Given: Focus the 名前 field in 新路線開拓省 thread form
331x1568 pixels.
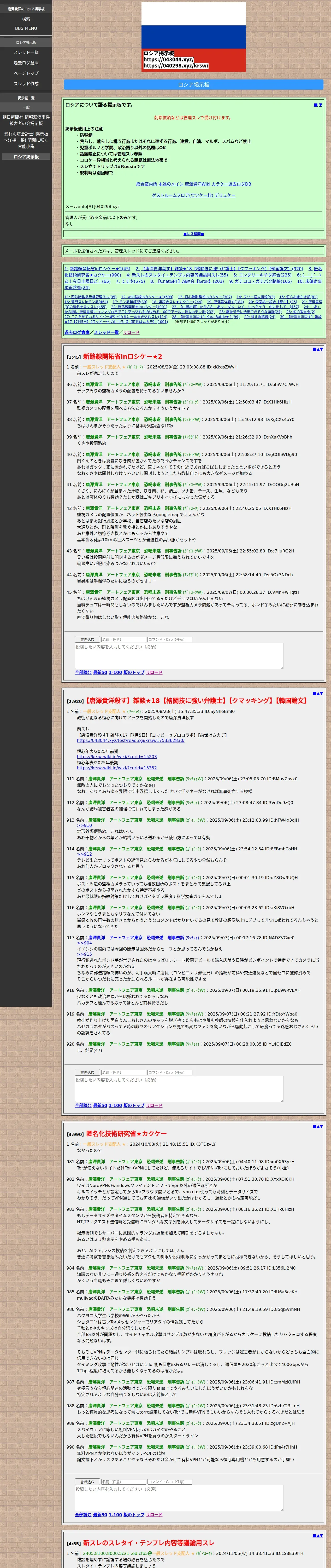Looking at the screenshot, I should 123,640.
